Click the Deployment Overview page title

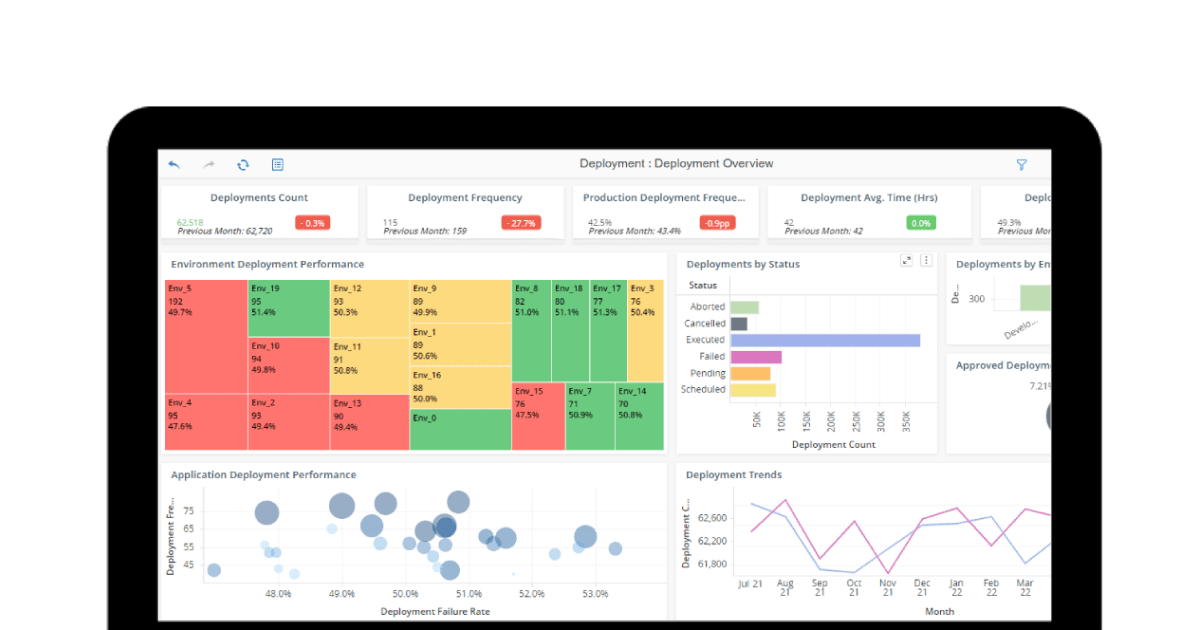coord(676,164)
